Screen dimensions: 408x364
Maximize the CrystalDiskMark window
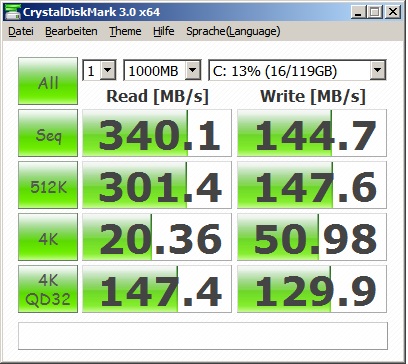pyautogui.click(x=375, y=12)
